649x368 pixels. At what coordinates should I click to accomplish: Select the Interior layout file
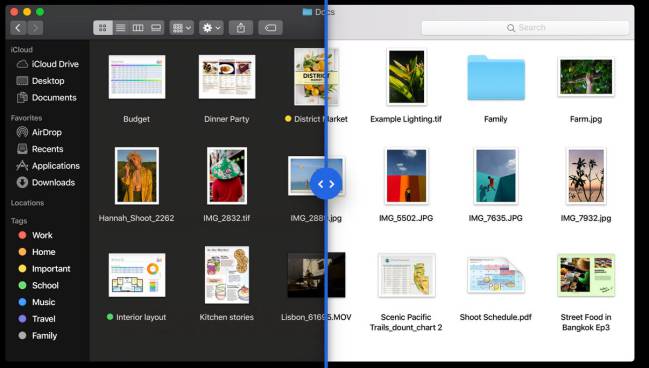tap(137, 275)
